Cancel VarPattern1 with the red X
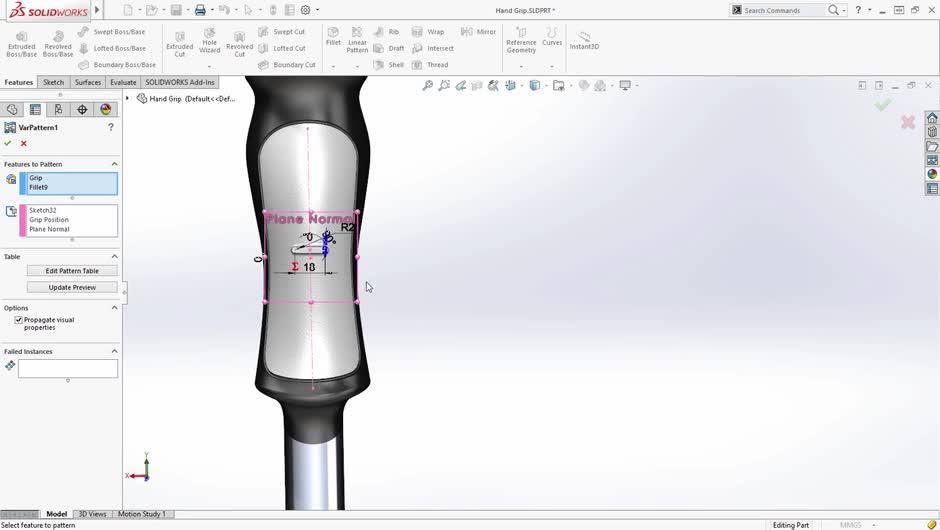940x530 pixels. (24, 143)
